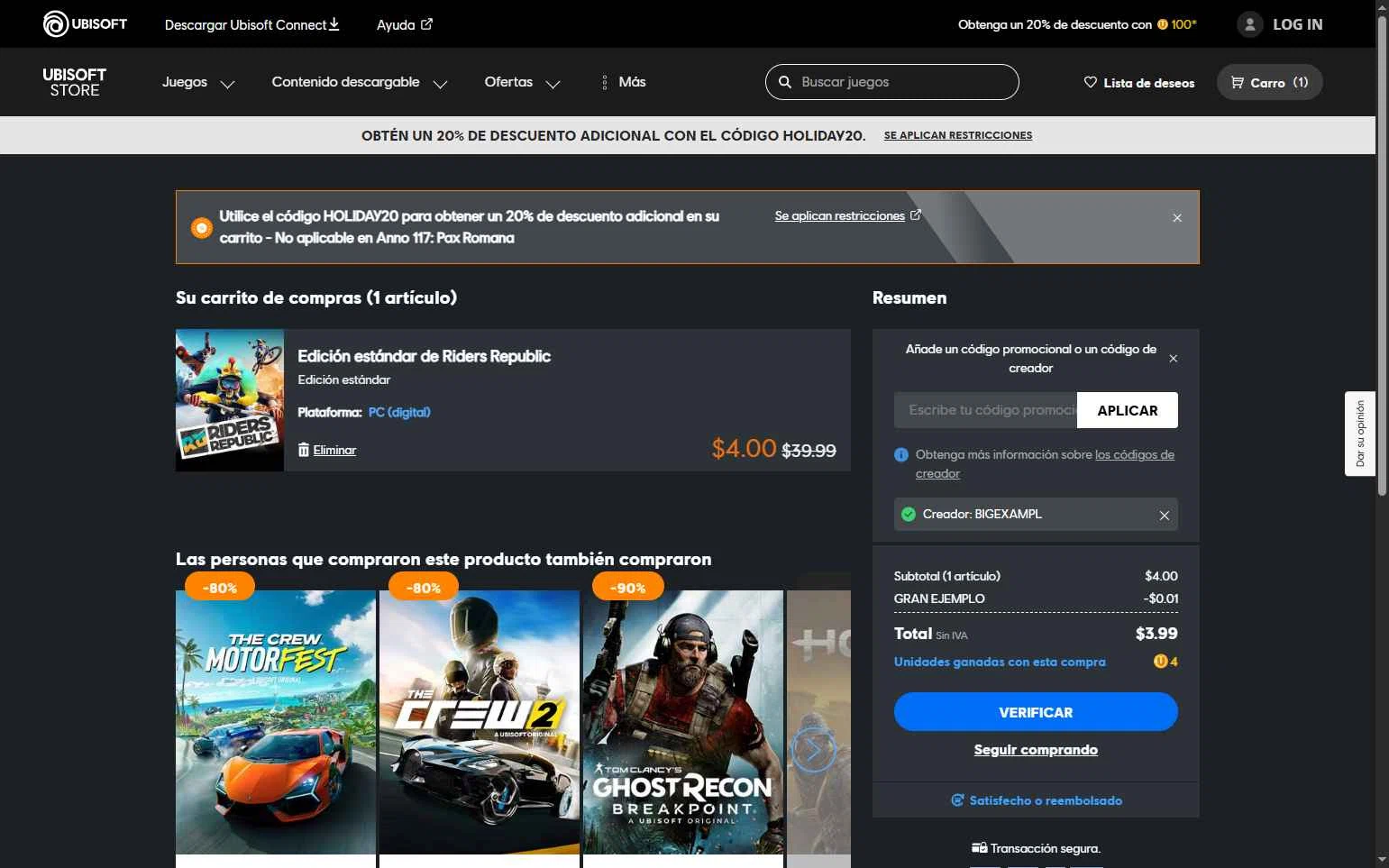Open Lista de deseos

pyautogui.click(x=1139, y=82)
